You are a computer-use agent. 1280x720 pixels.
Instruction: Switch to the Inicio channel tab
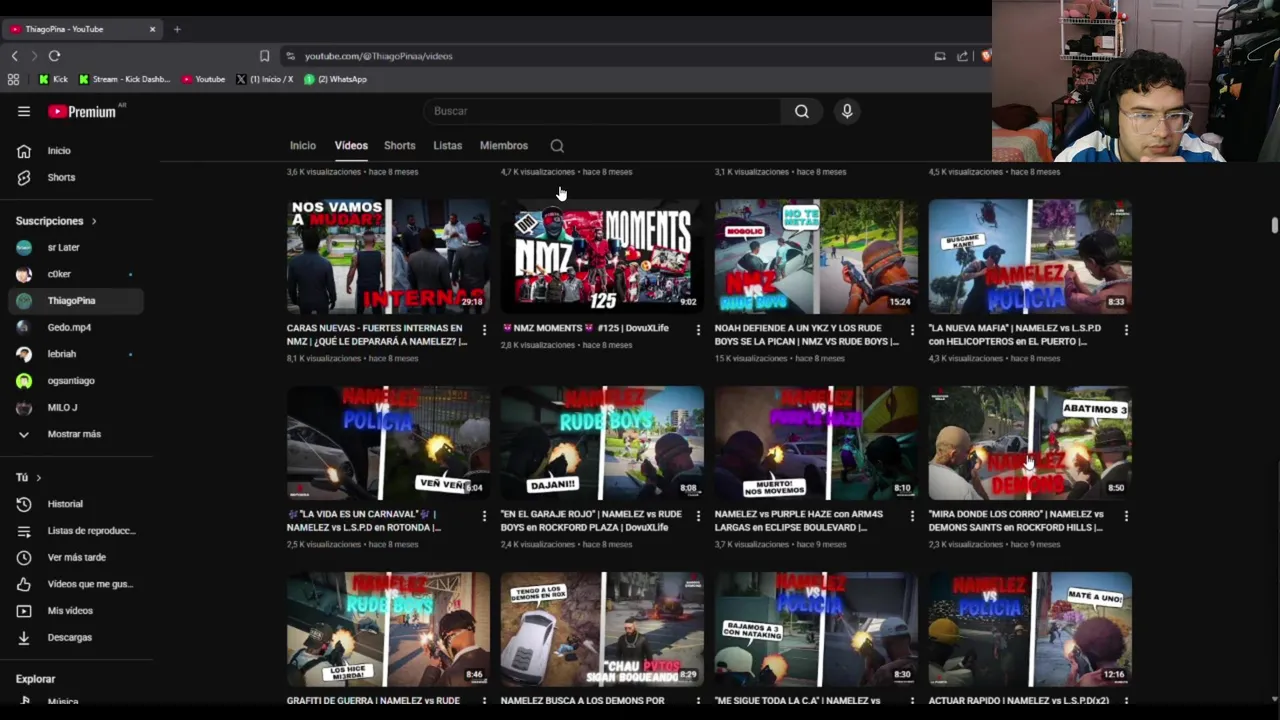click(x=303, y=146)
